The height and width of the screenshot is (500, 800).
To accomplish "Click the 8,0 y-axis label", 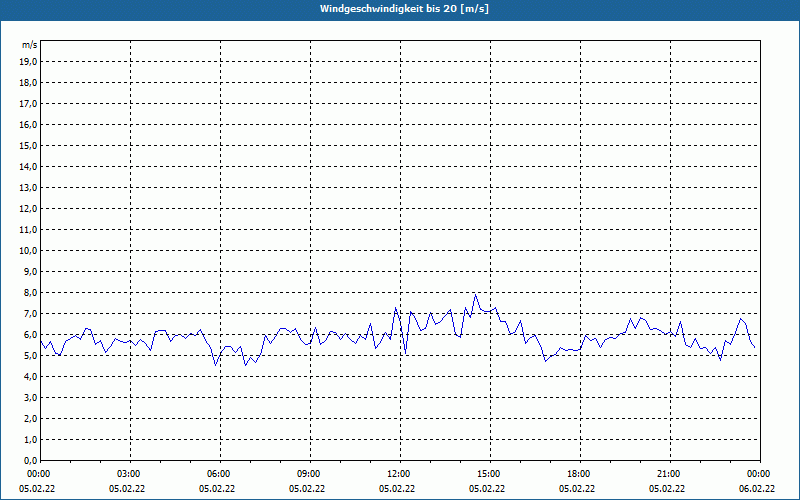I will (31, 293).
